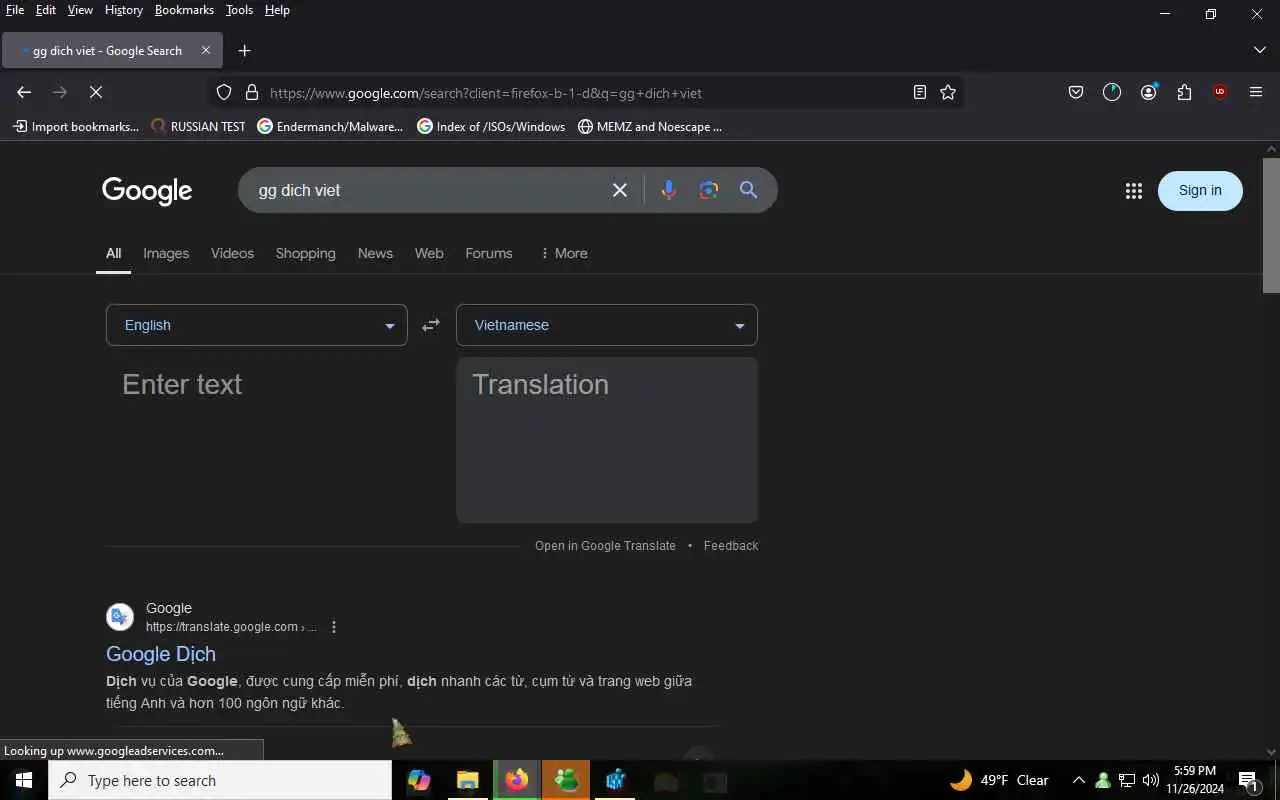
Task: Open Index of /ISOs/Windows bookmark
Action: coord(491,127)
